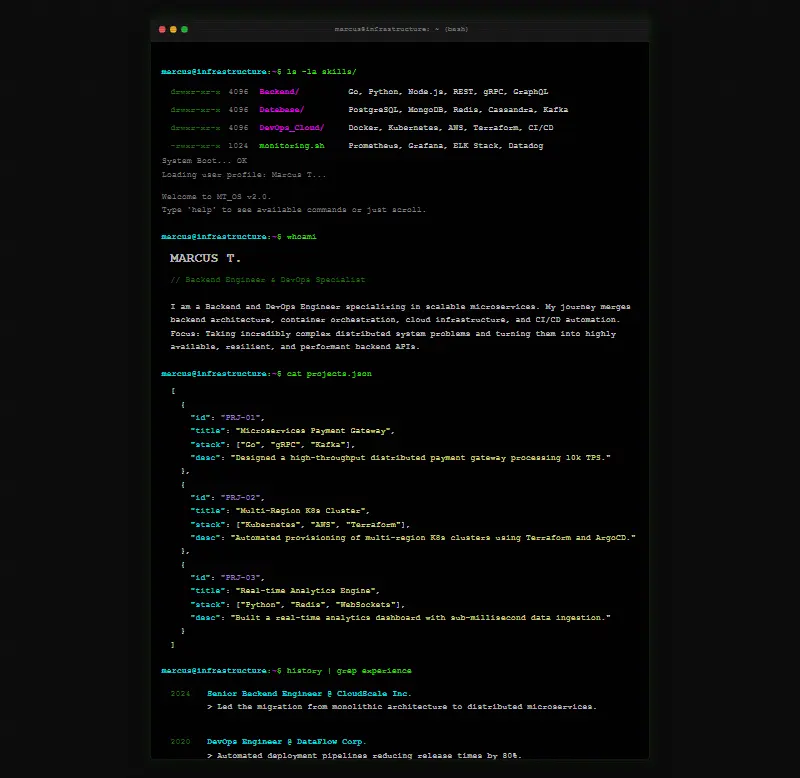Click 'Senior Backend Engineer @ CloudScale Inc.' heading
This screenshot has height=778, width=800.
(309, 694)
